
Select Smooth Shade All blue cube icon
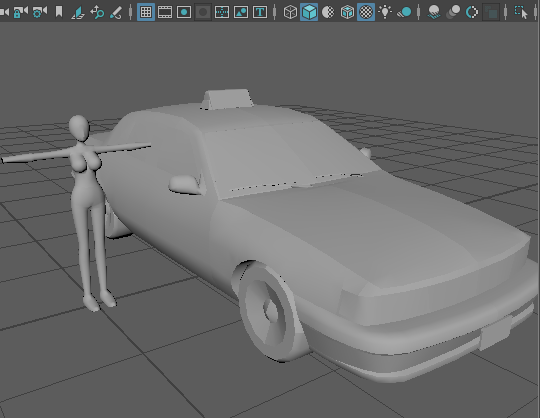309,12
